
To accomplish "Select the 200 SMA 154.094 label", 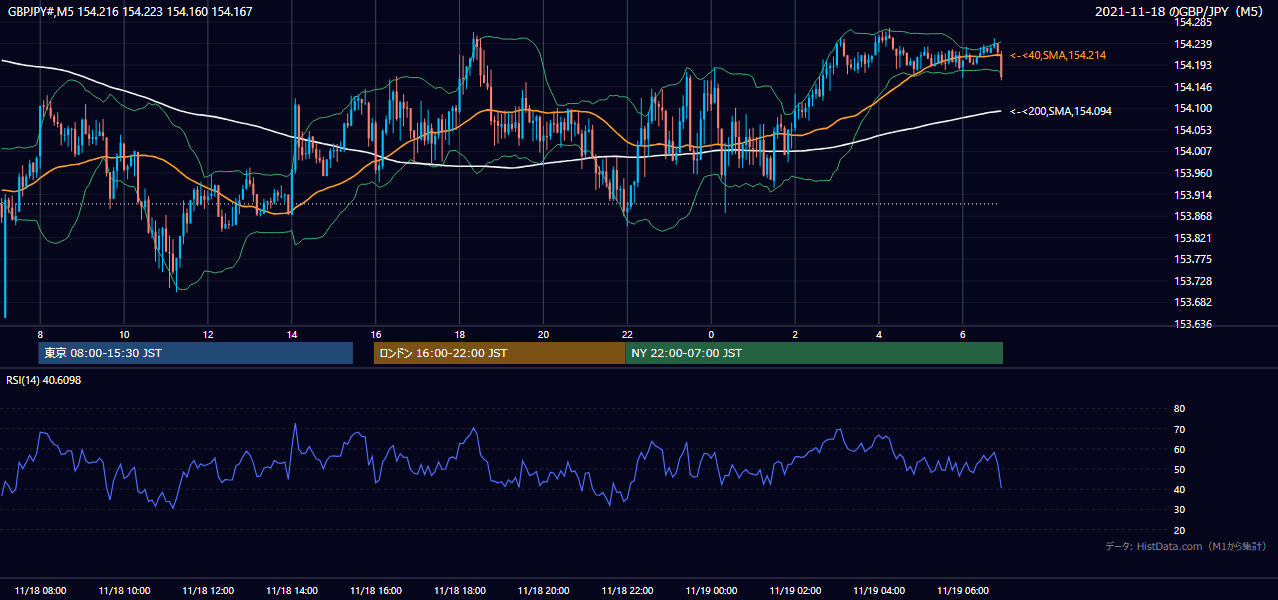I will (1061, 111).
